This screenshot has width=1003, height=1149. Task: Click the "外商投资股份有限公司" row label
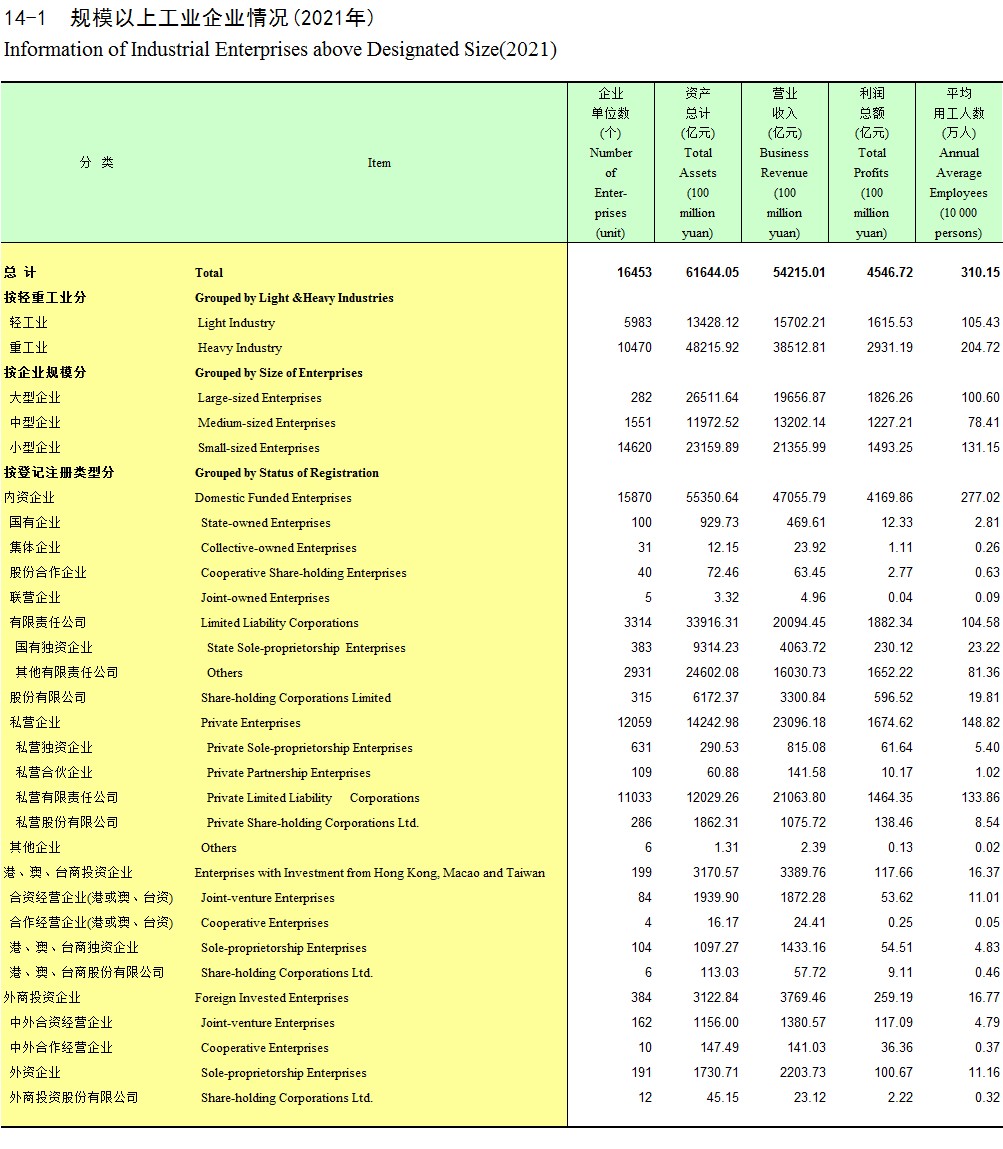pos(73,1097)
